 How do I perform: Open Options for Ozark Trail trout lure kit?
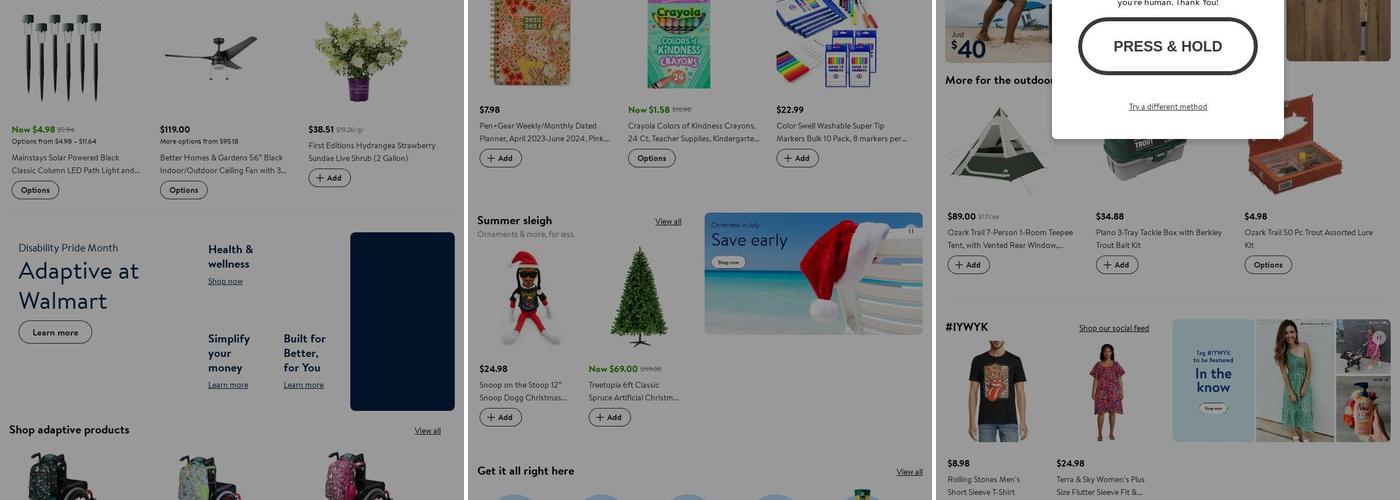[x=1268, y=265]
